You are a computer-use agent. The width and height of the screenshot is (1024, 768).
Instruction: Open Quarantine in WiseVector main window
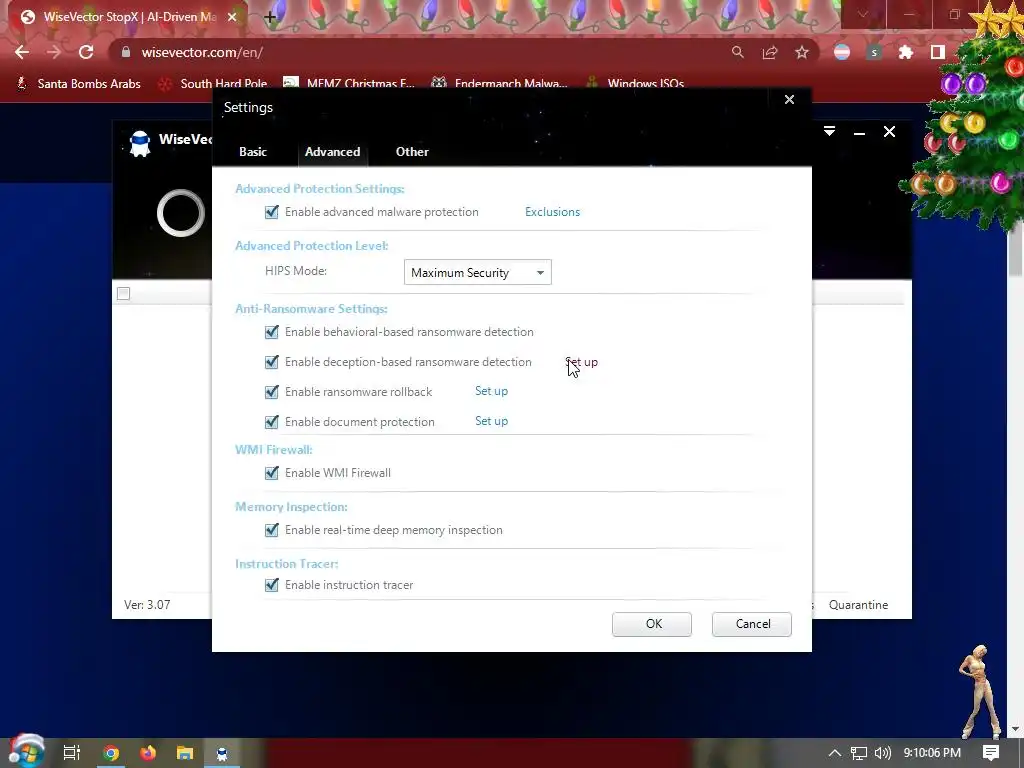click(x=858, y=605)
